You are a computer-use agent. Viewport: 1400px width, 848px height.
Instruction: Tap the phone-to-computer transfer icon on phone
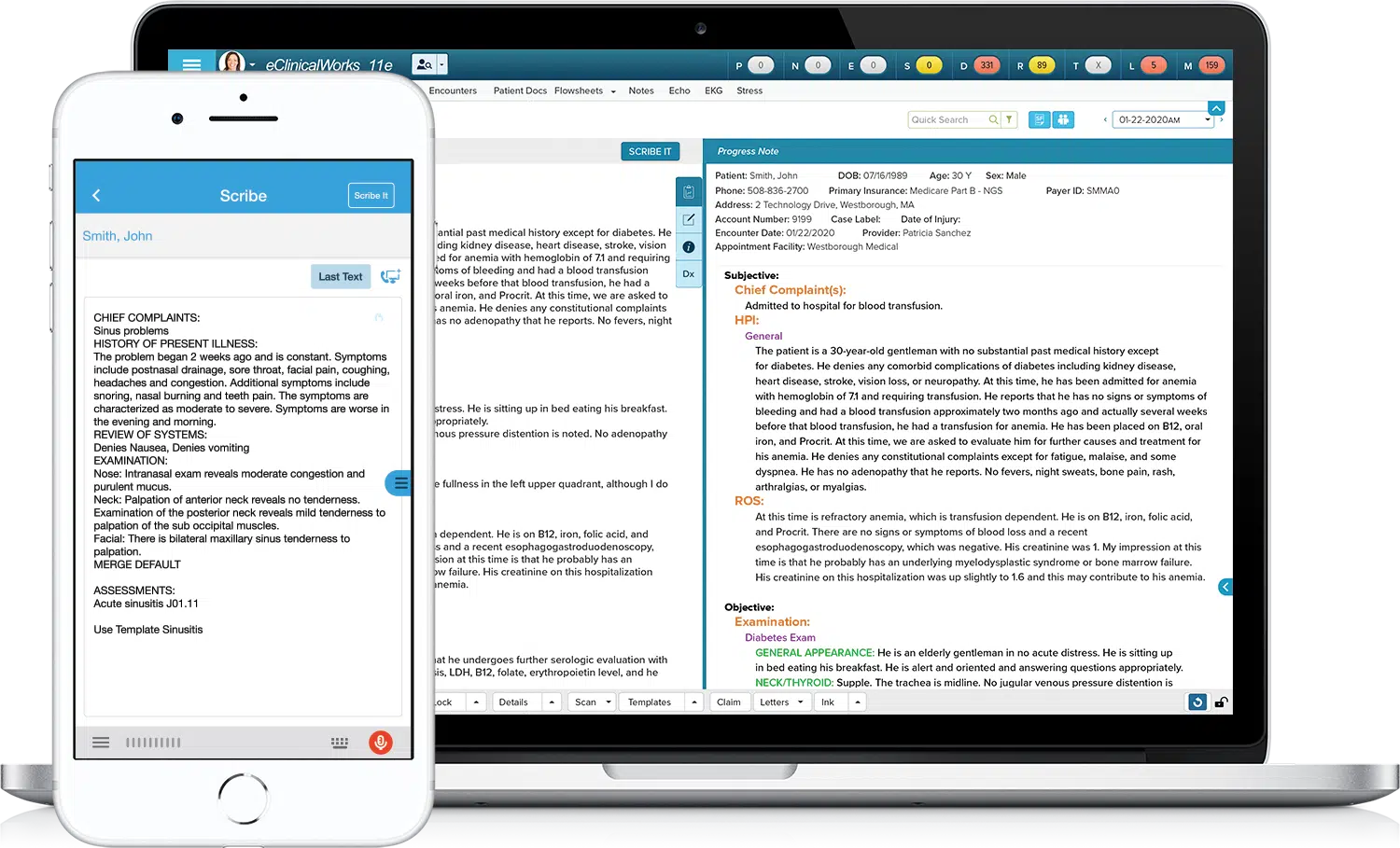coord(391,276)
